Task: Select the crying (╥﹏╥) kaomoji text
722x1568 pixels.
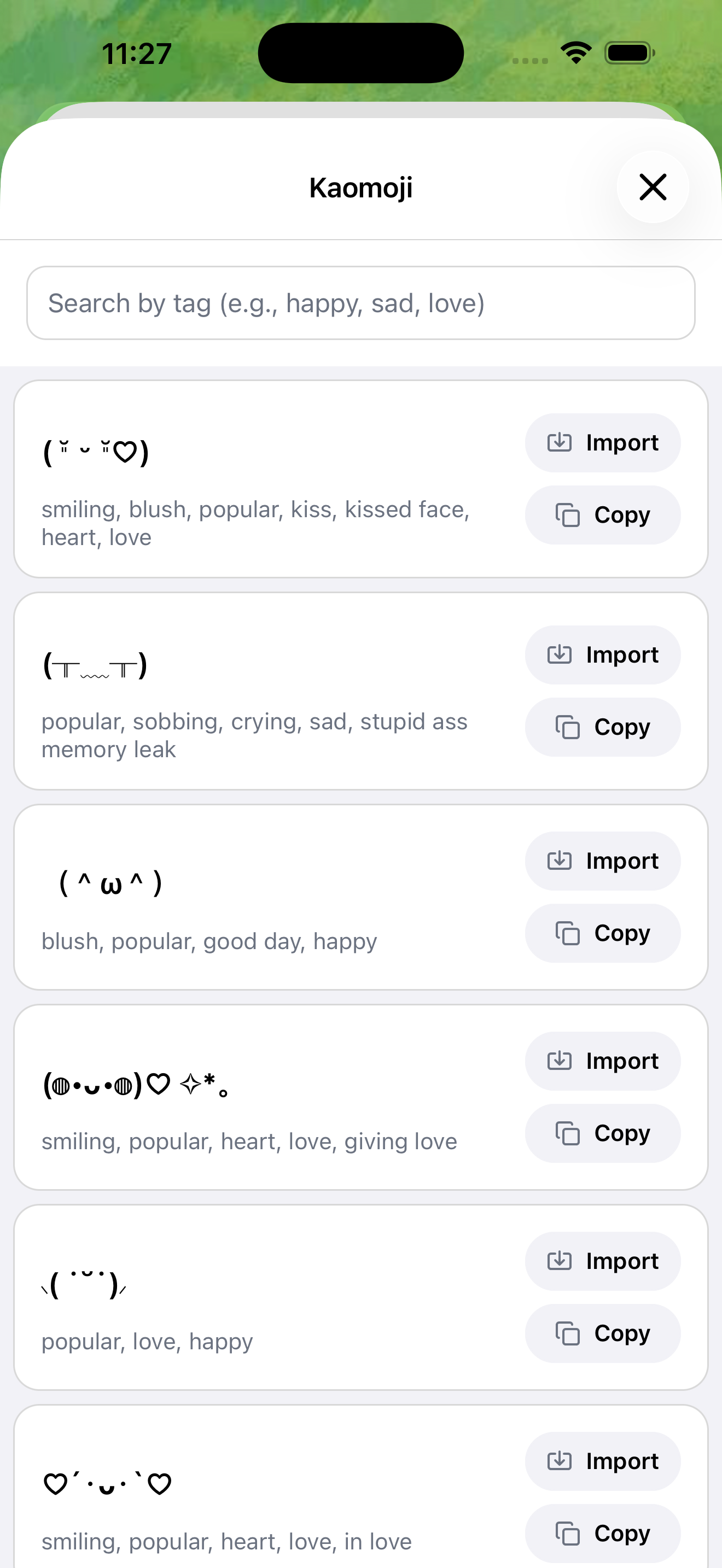Action: (x=95, y=666)
